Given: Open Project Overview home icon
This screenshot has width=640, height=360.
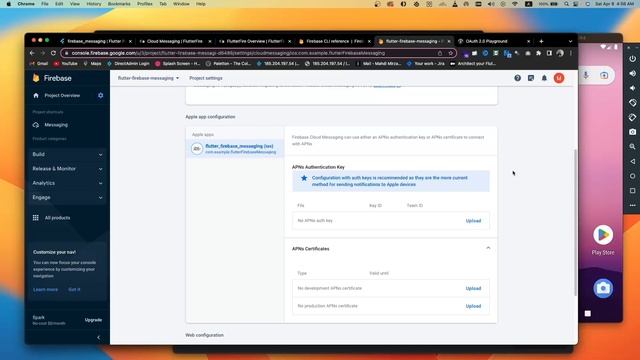Looking at the screenshot, I should [x=36, y=96].
